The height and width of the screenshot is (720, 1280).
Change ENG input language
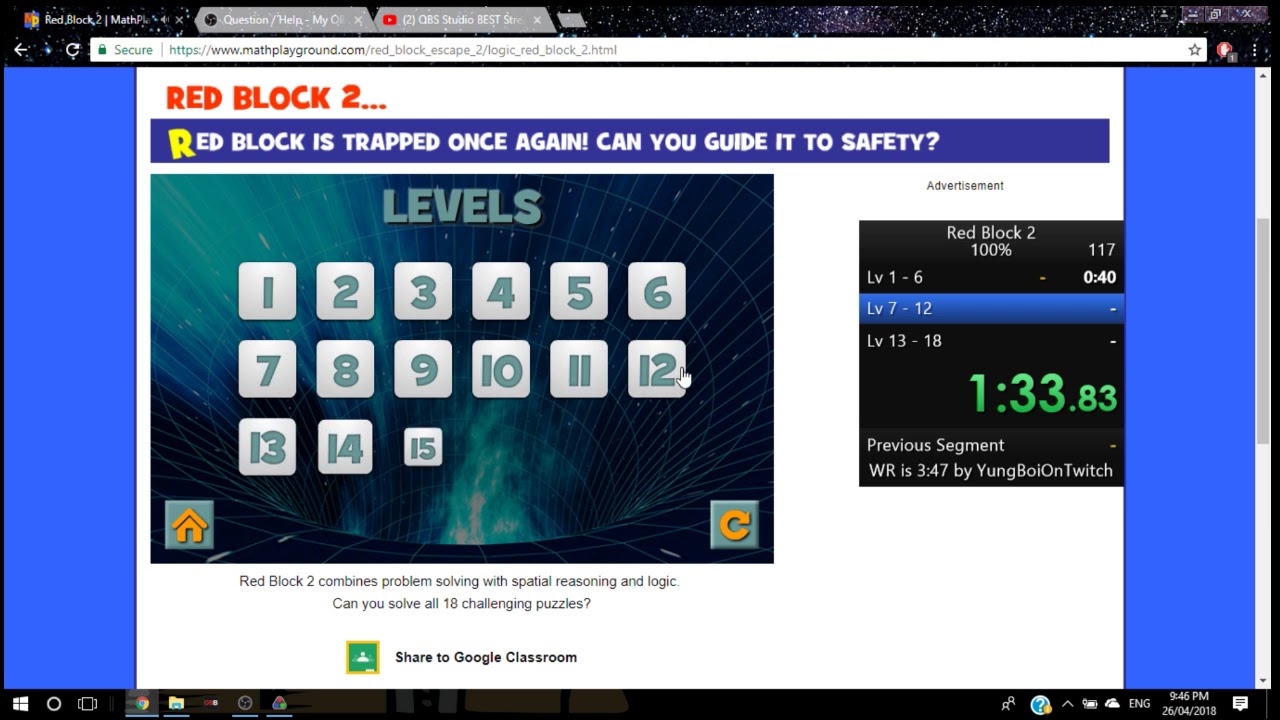click(1139, 704)
